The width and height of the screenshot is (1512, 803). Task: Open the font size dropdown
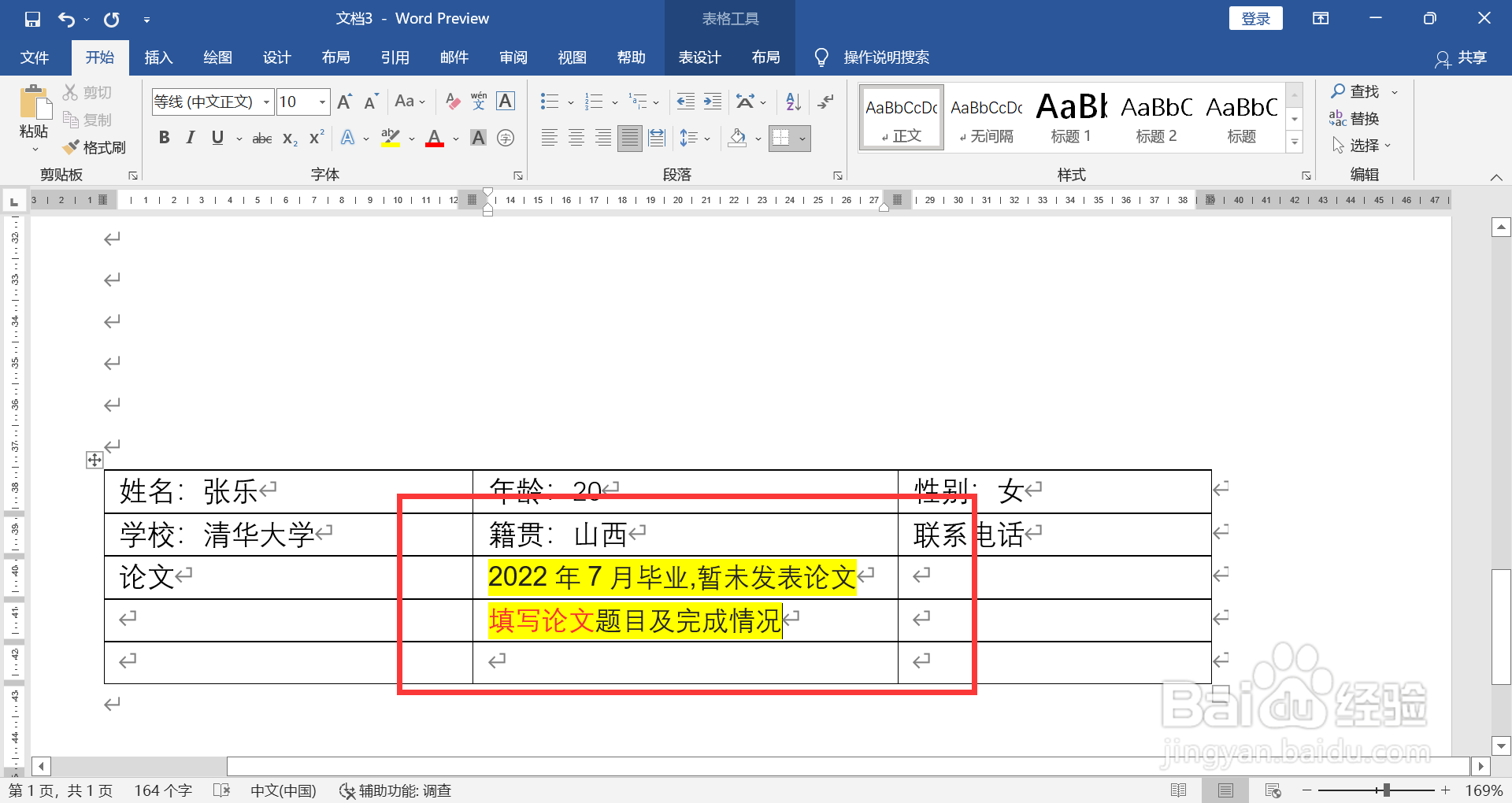(x=322, y=102)
